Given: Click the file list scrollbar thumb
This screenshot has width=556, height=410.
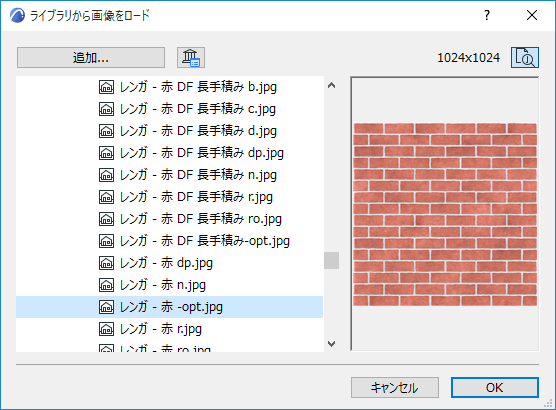Looking at the screenshot, I should 332,261.
